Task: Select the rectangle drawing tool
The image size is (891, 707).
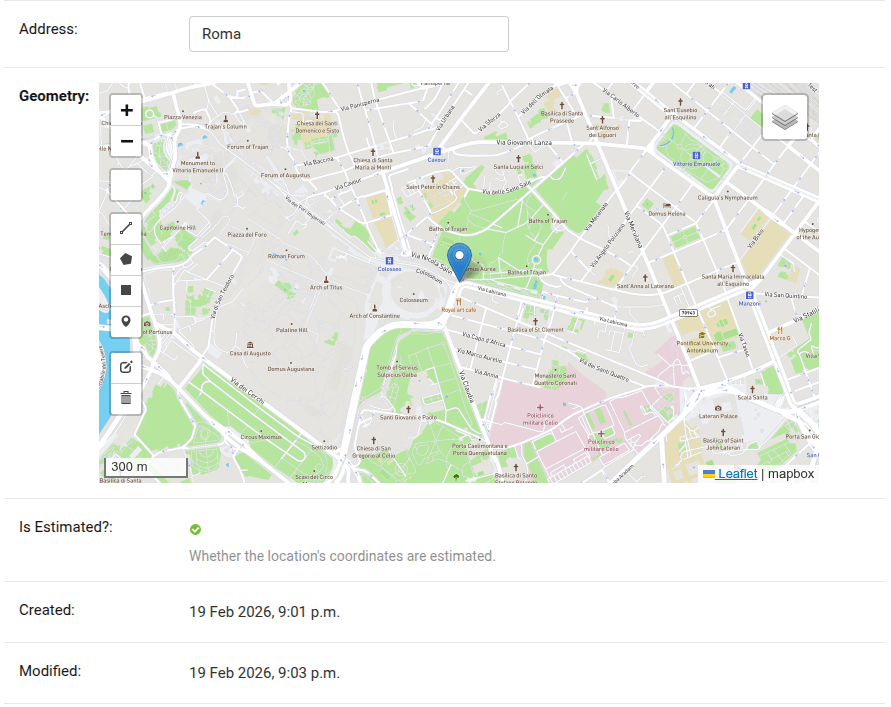Action: point(125,290)
